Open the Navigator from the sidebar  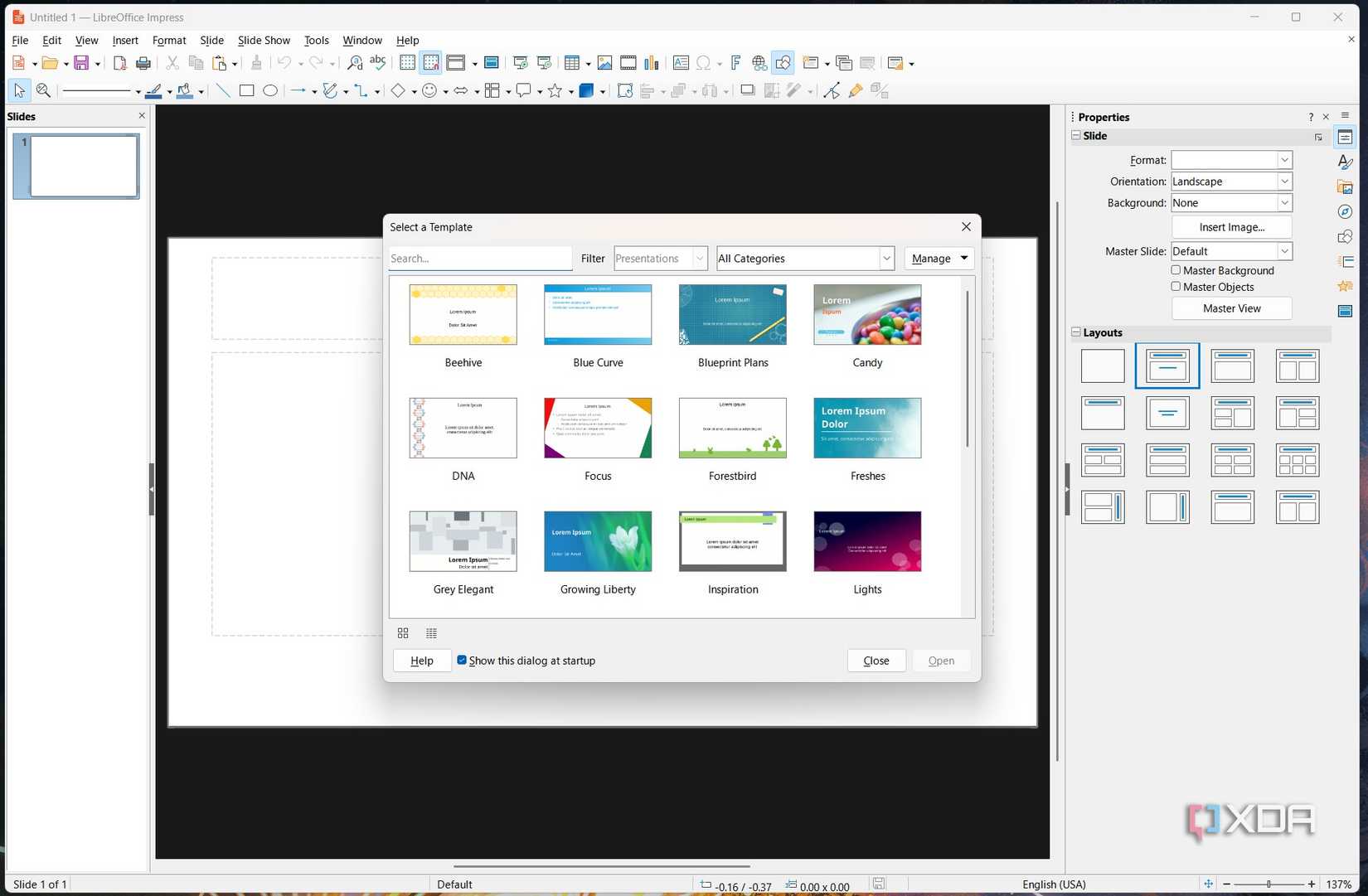coord(1346,211)
